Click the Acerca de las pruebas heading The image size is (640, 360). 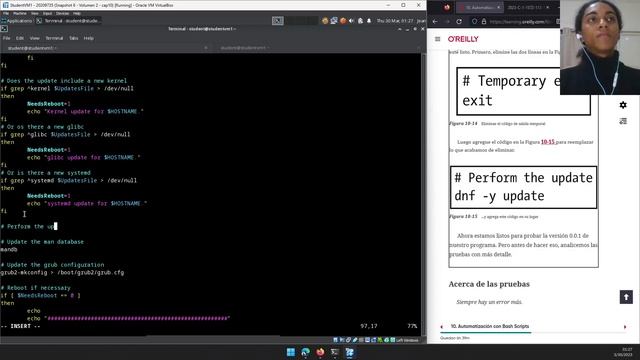point(489,284)
